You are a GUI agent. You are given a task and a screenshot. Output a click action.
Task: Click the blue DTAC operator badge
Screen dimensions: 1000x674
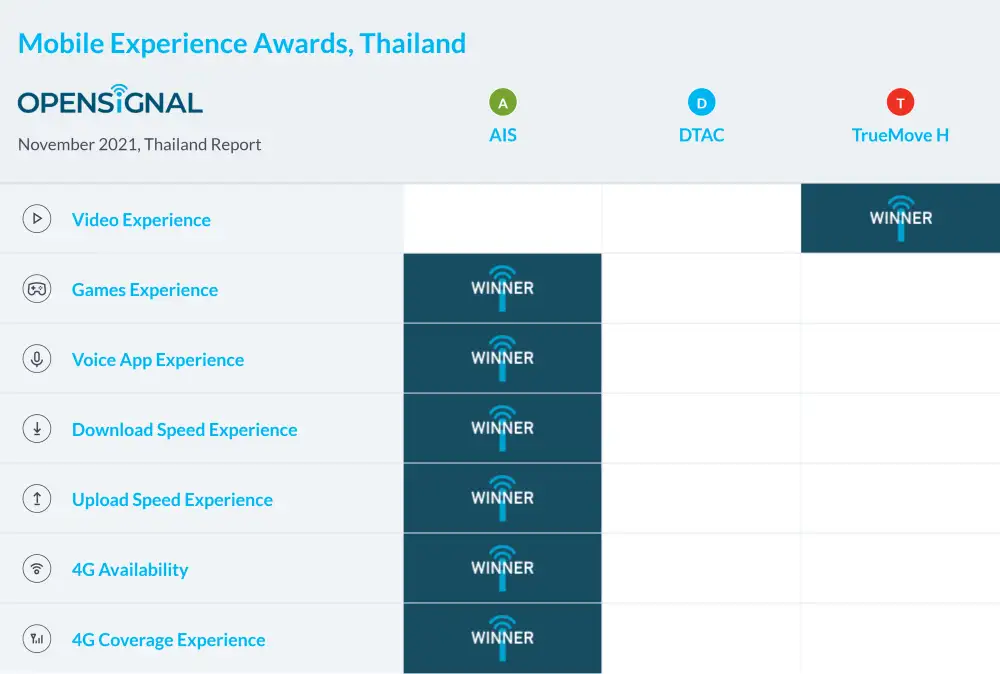click(702, 103)
